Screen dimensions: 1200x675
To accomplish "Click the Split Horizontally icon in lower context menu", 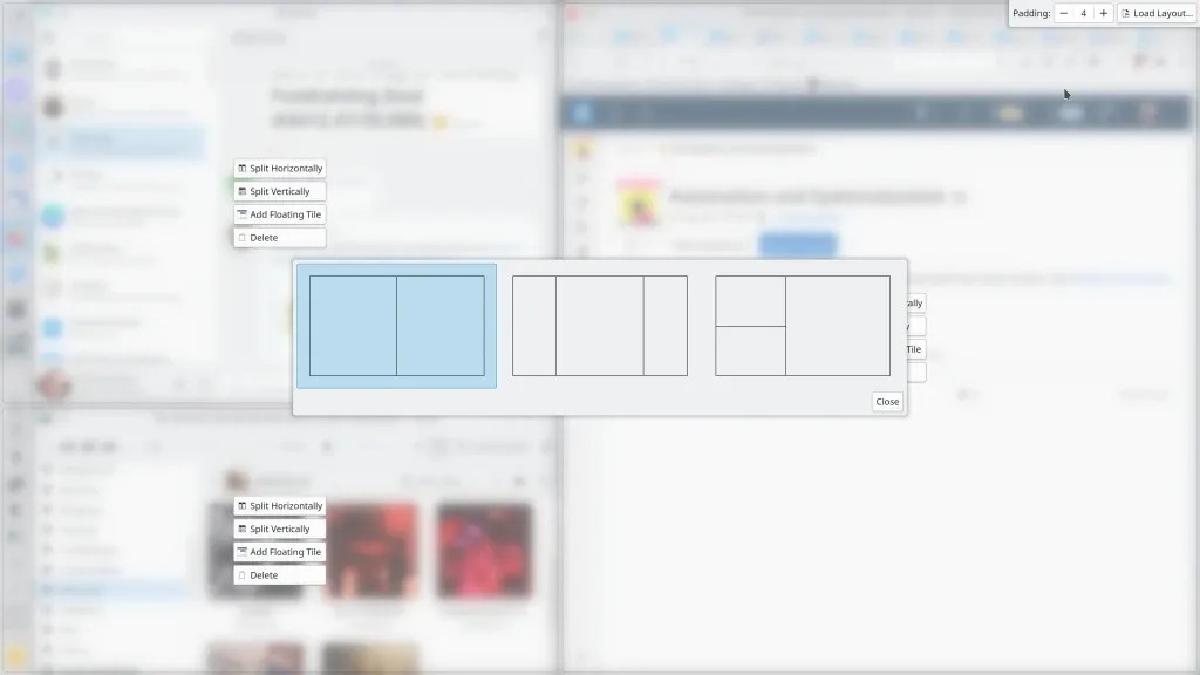I will pyautogui.click(x=242, y=505).
